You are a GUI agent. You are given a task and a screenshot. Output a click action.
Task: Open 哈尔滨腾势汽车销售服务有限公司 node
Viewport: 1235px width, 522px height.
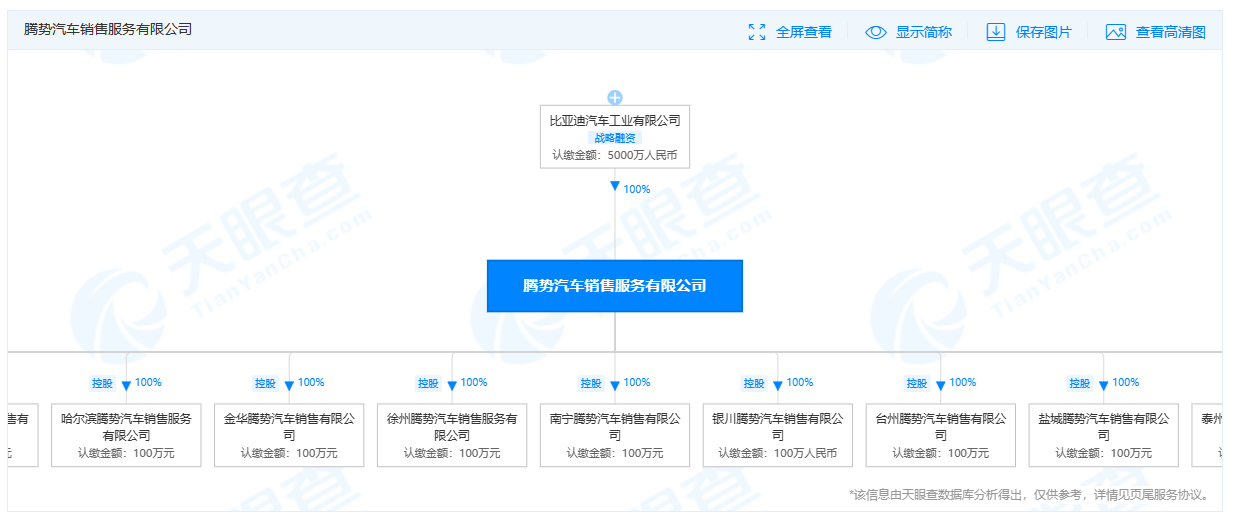click(126, 435)
